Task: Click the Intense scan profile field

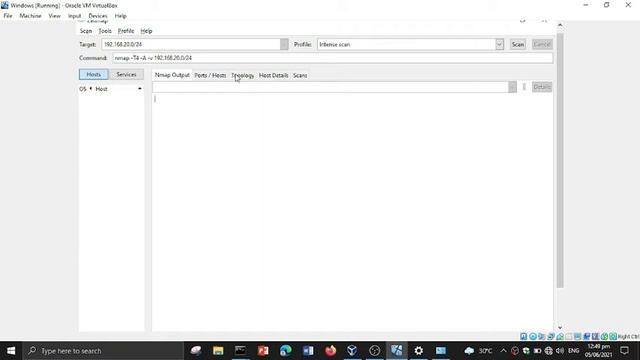Action: pos(406,44)
